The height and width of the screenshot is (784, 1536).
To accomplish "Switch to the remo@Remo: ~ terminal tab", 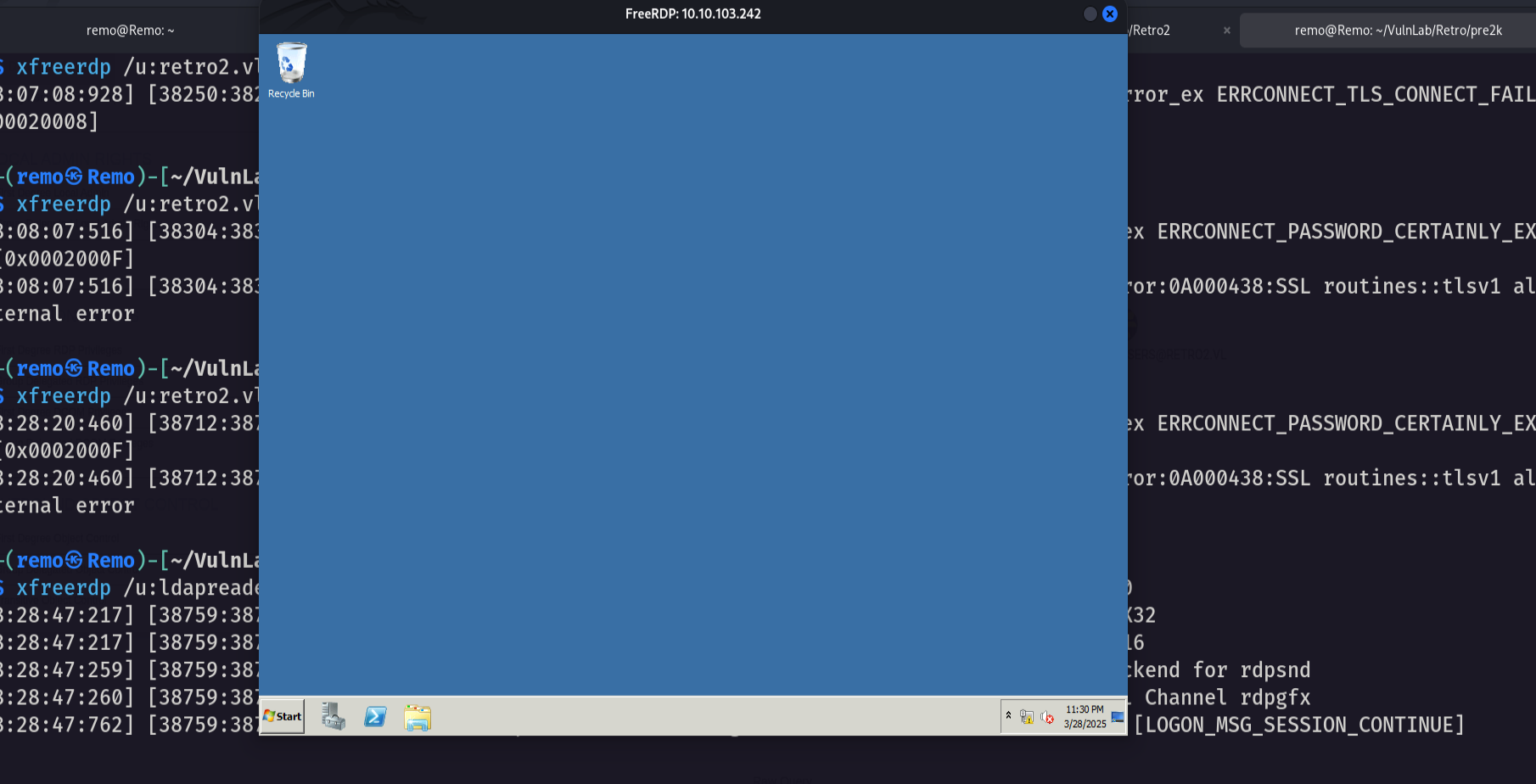I will (x=130, y=31).
